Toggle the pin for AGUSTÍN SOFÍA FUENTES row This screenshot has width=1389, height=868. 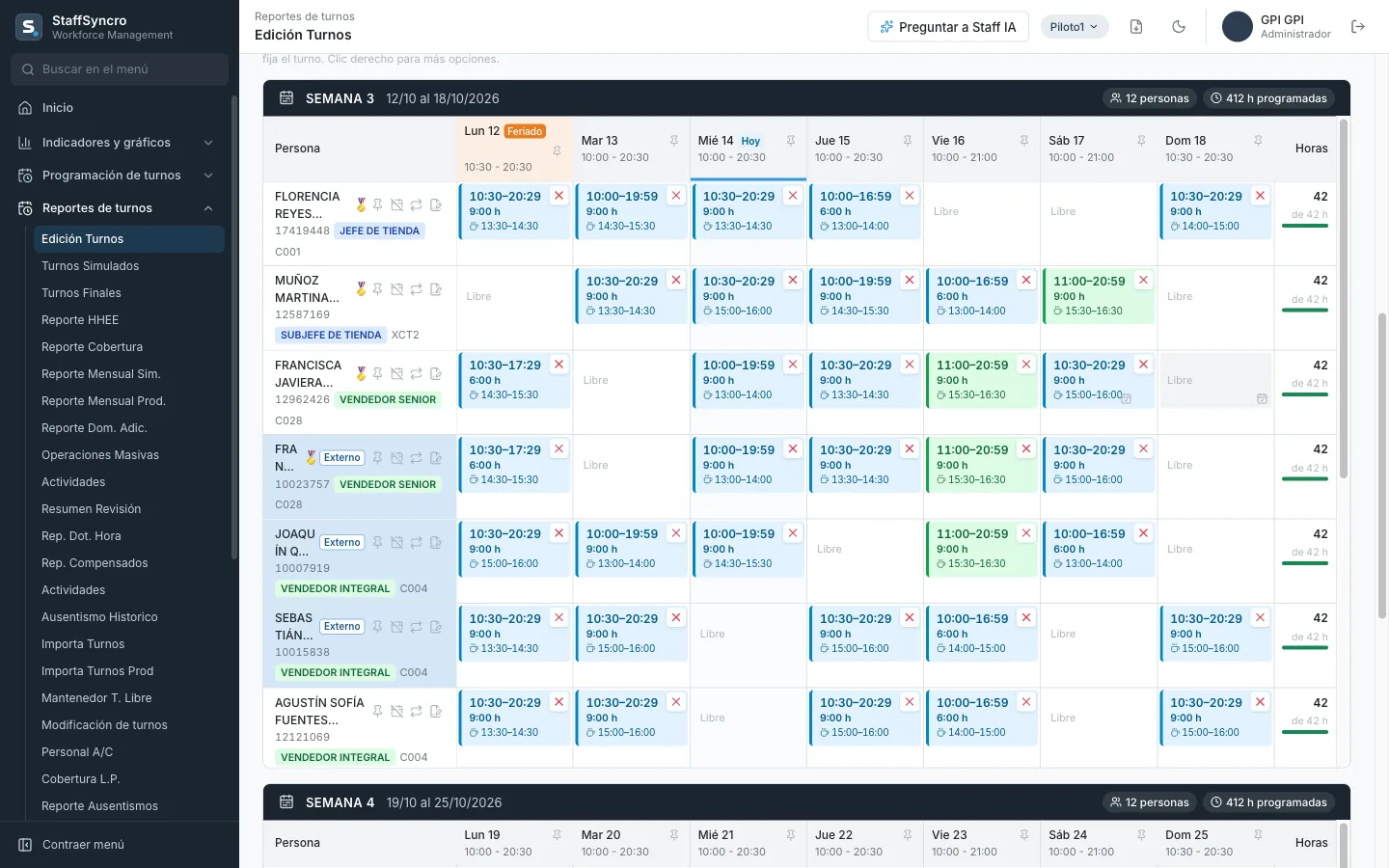(x=378, y=711)
